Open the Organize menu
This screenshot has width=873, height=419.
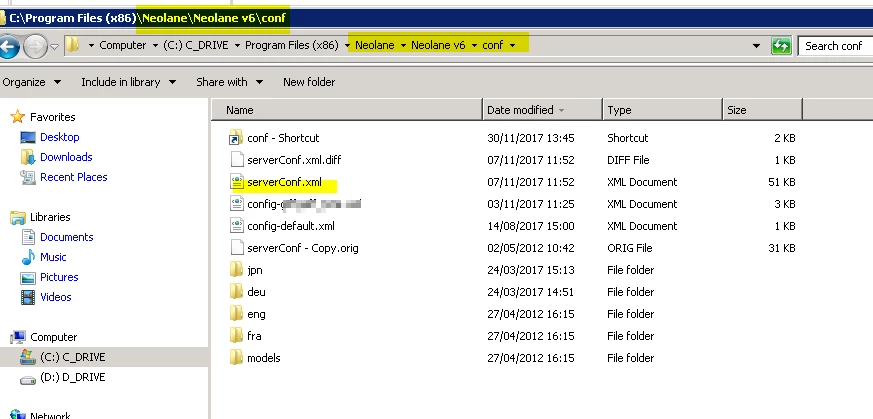pos(31,82)
